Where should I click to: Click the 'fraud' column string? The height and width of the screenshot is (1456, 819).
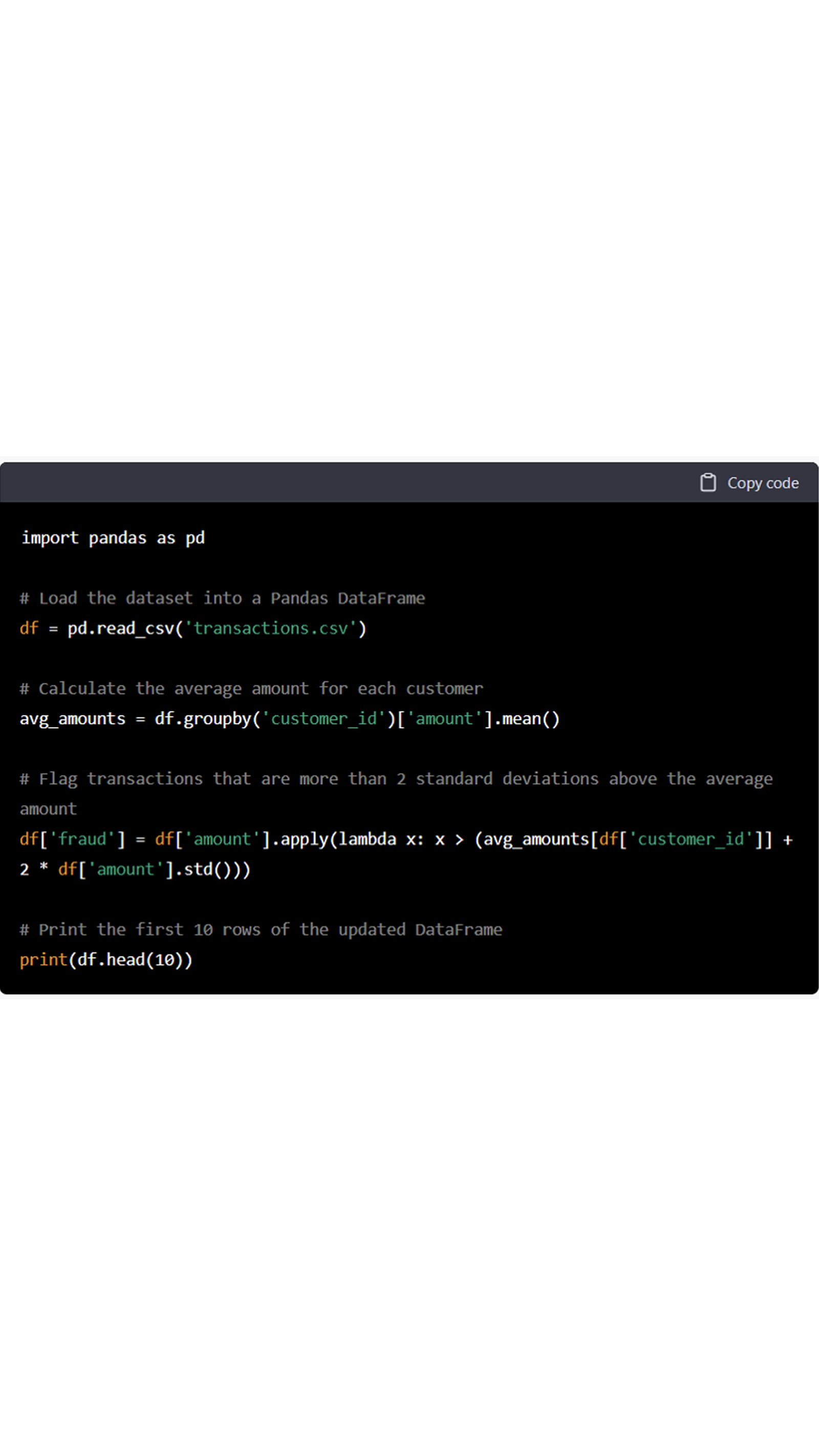click(82, 839)
